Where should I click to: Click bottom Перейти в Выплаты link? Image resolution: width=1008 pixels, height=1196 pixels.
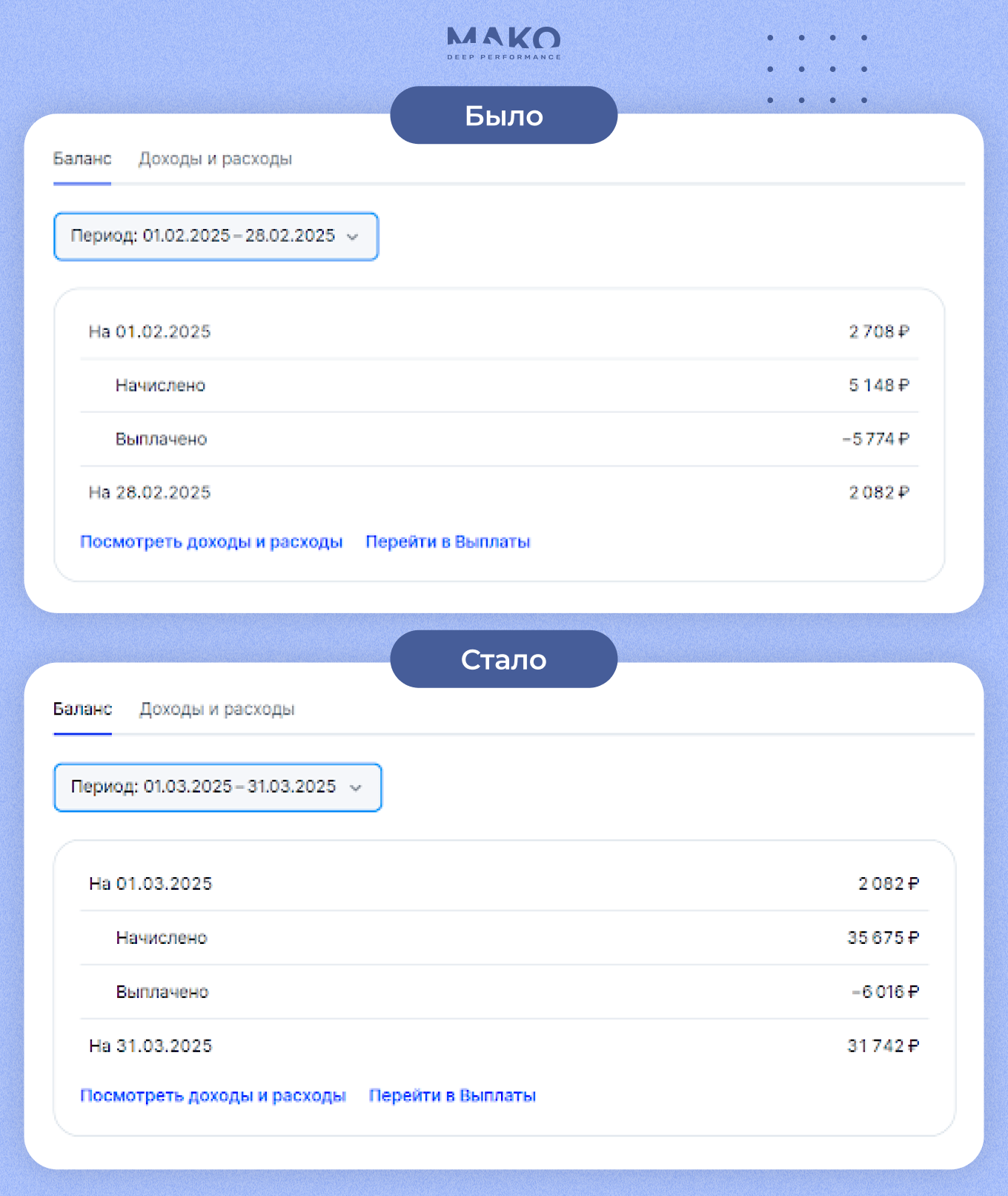[x=452, y=1096]
